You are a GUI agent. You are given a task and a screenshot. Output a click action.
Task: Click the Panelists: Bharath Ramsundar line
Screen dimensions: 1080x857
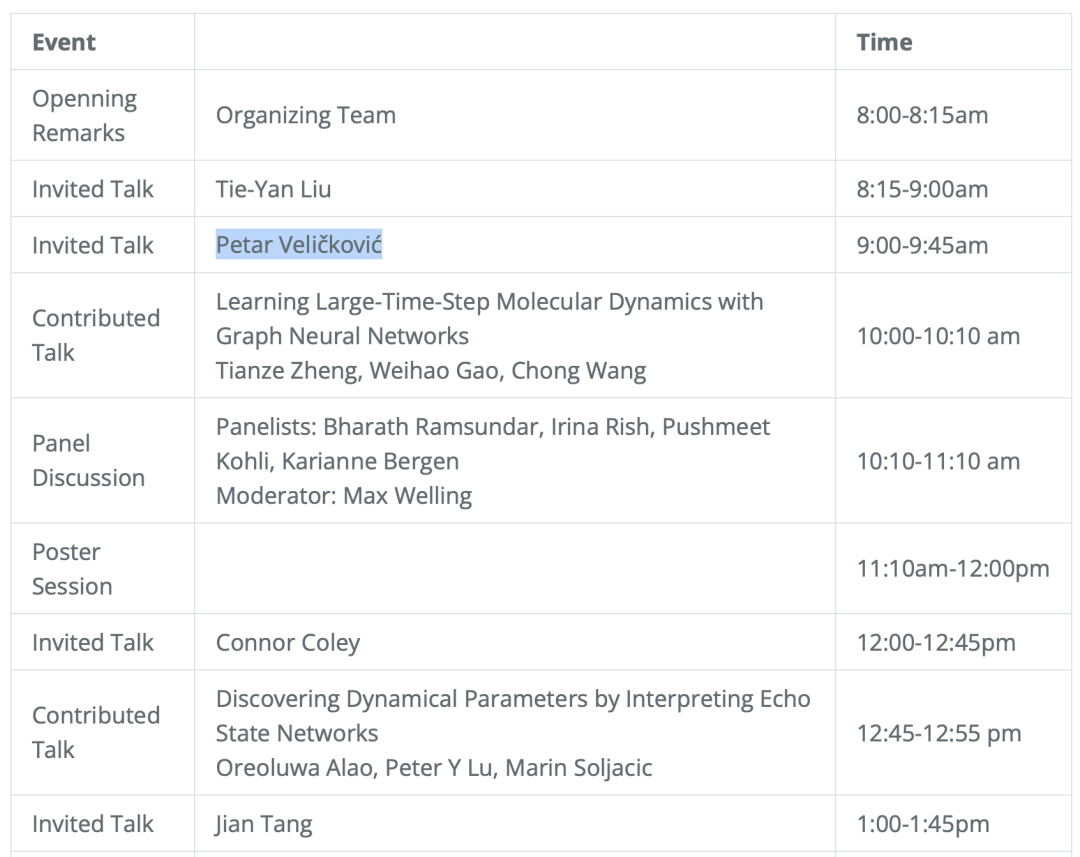click(492, 428)
